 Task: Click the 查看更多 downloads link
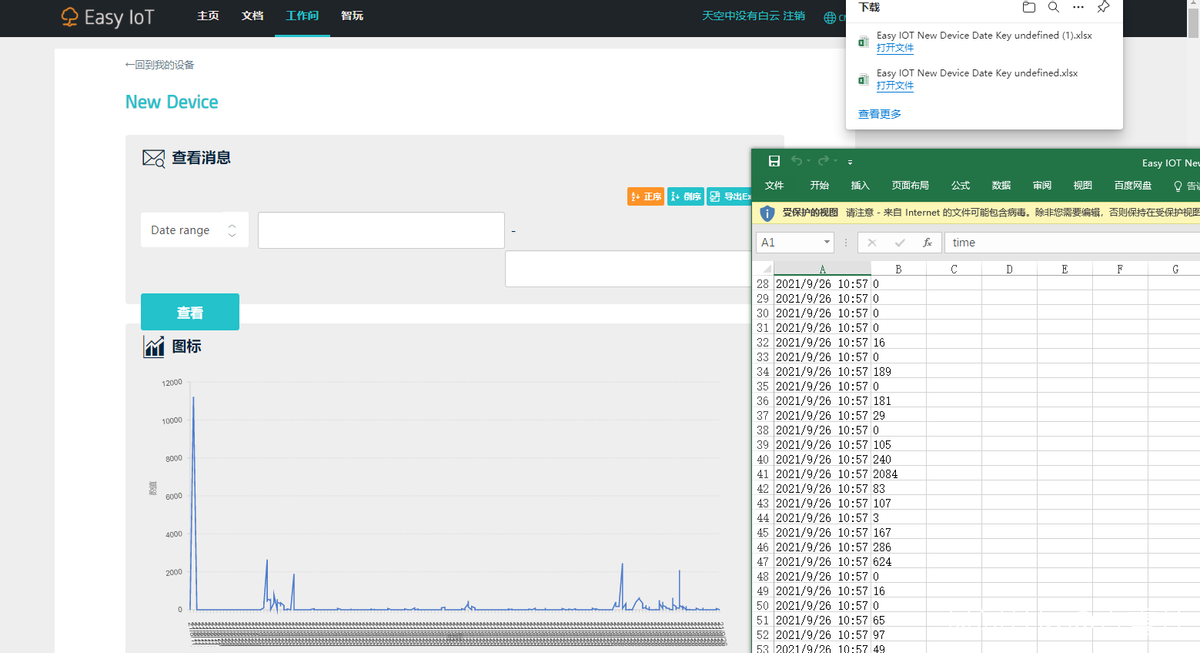click(879, 114)
